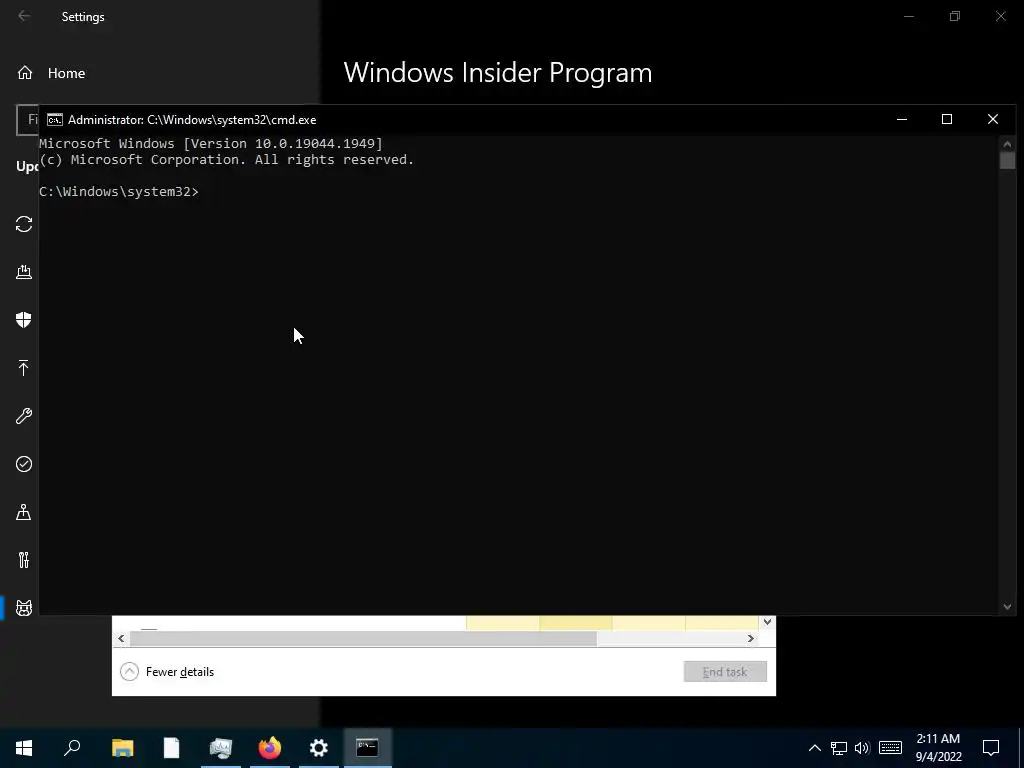Open Find my device icon in Settings
1024x768 pixels.
24,512
